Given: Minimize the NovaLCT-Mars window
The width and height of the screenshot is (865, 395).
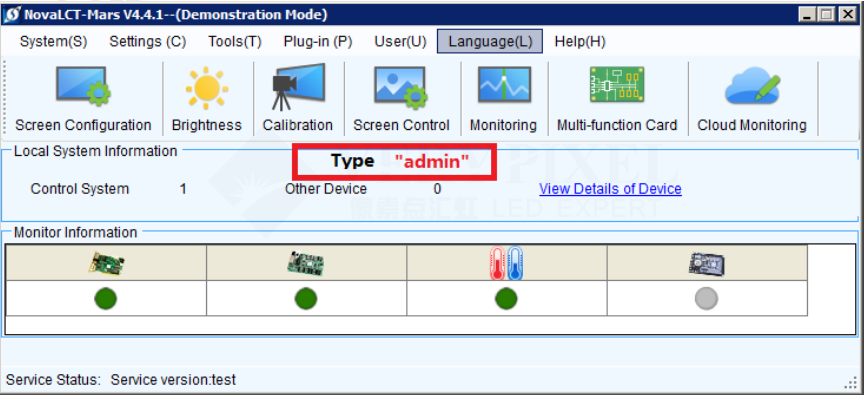Looking at the screenshot, I should pos(808,15).
